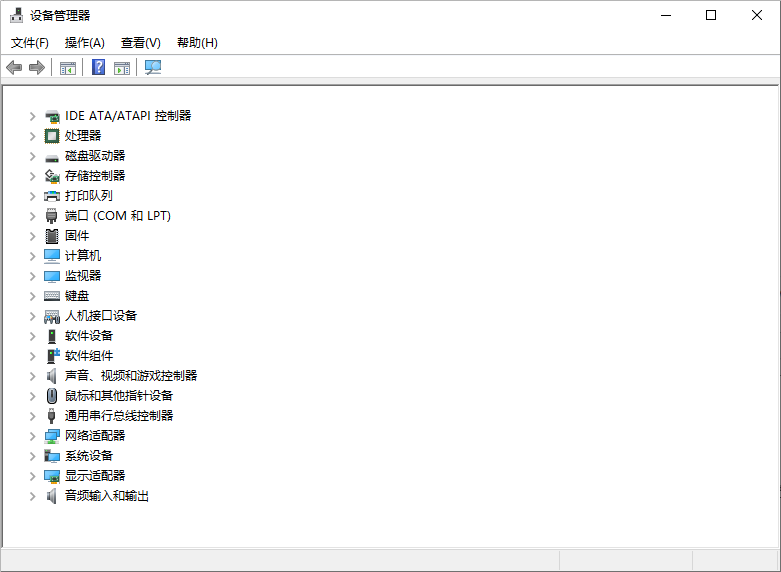Click the 通用串行总线控制器 USB icon
The width and height of the screenshot is (781, 572).
pos(51,416)
